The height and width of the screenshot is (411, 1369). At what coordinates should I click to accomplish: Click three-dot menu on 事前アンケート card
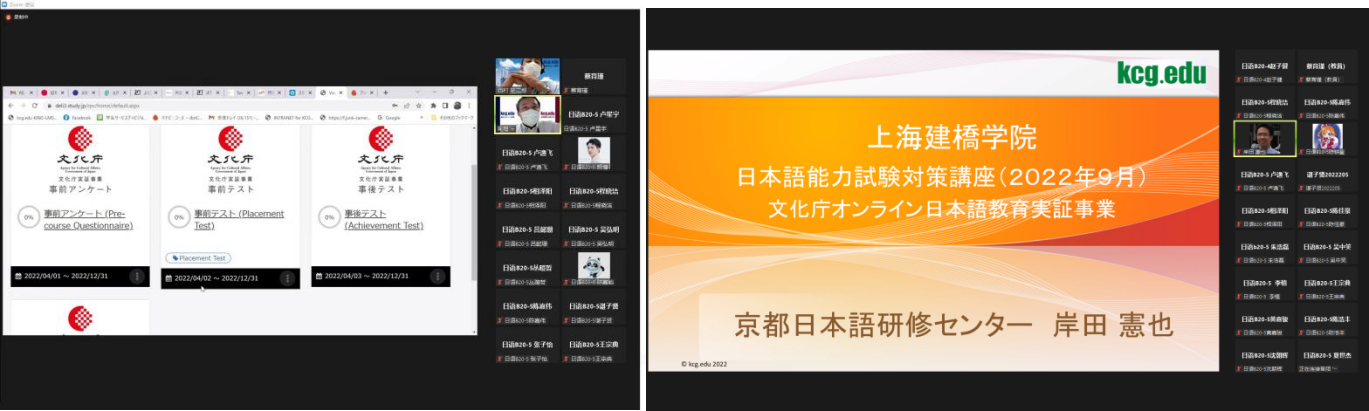137,277
